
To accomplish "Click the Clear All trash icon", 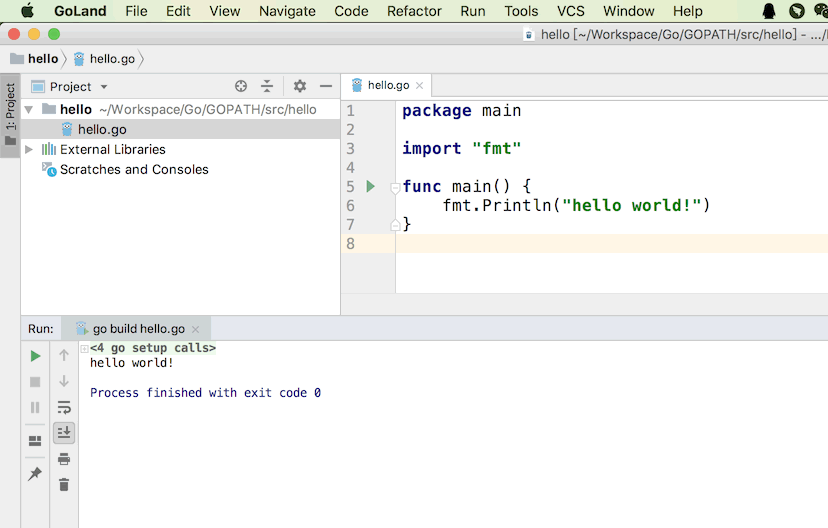I will (64, 485).
